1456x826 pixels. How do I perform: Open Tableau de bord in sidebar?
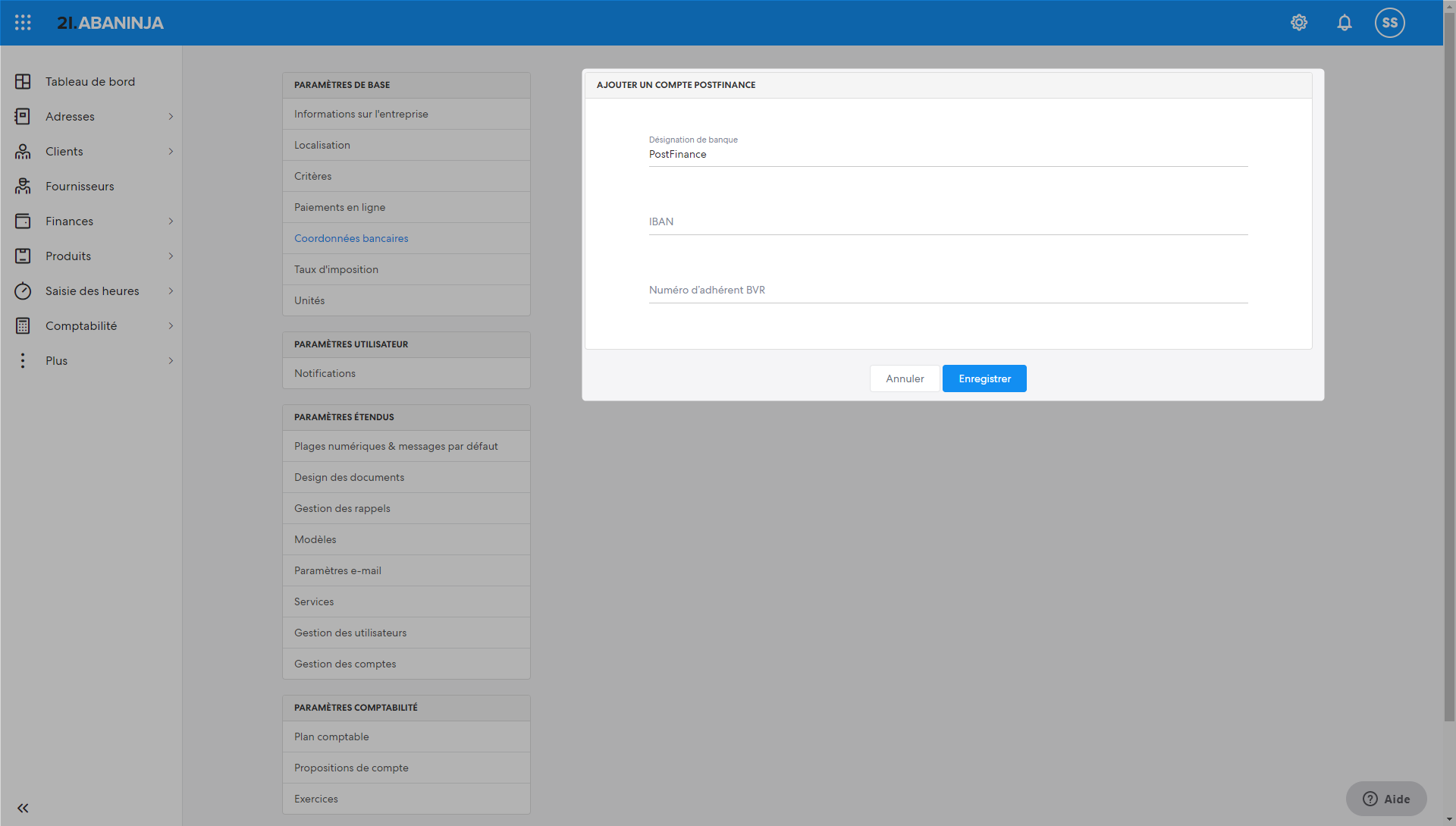pos(91,81)
